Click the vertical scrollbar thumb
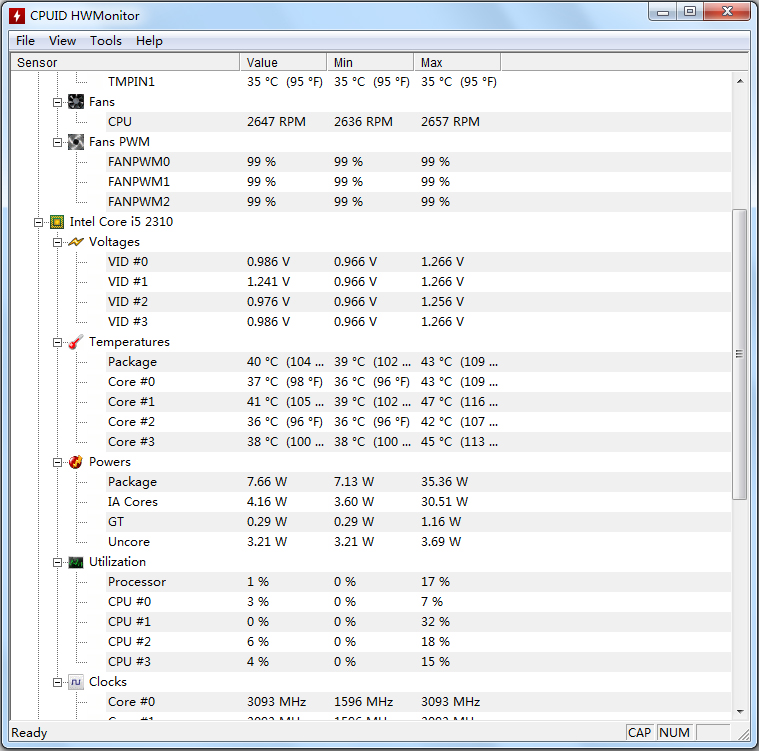Viewport: 759px width, 751px height. (x=740, y=354)
